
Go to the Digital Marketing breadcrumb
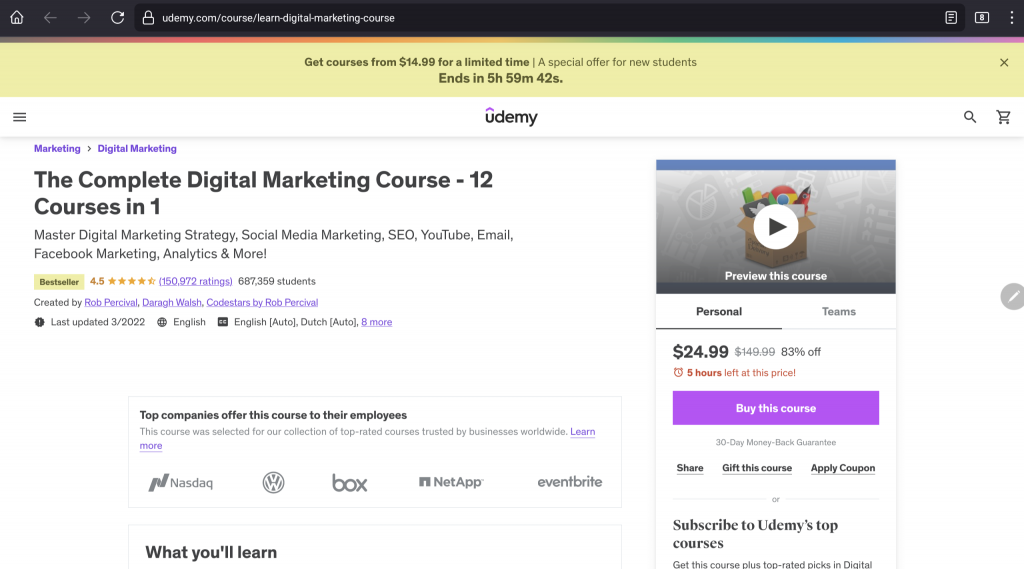137,148
